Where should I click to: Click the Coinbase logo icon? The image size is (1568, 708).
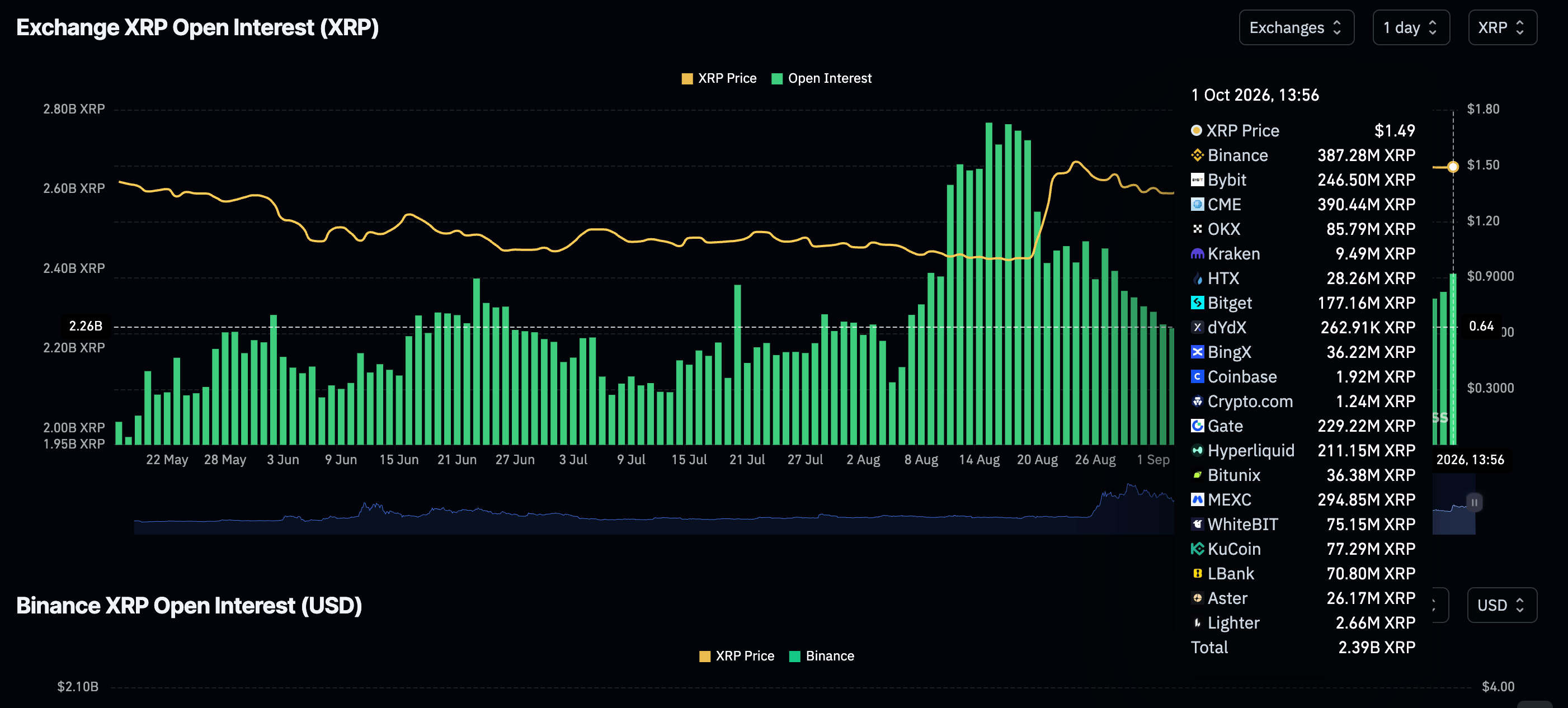(1197, 377)
